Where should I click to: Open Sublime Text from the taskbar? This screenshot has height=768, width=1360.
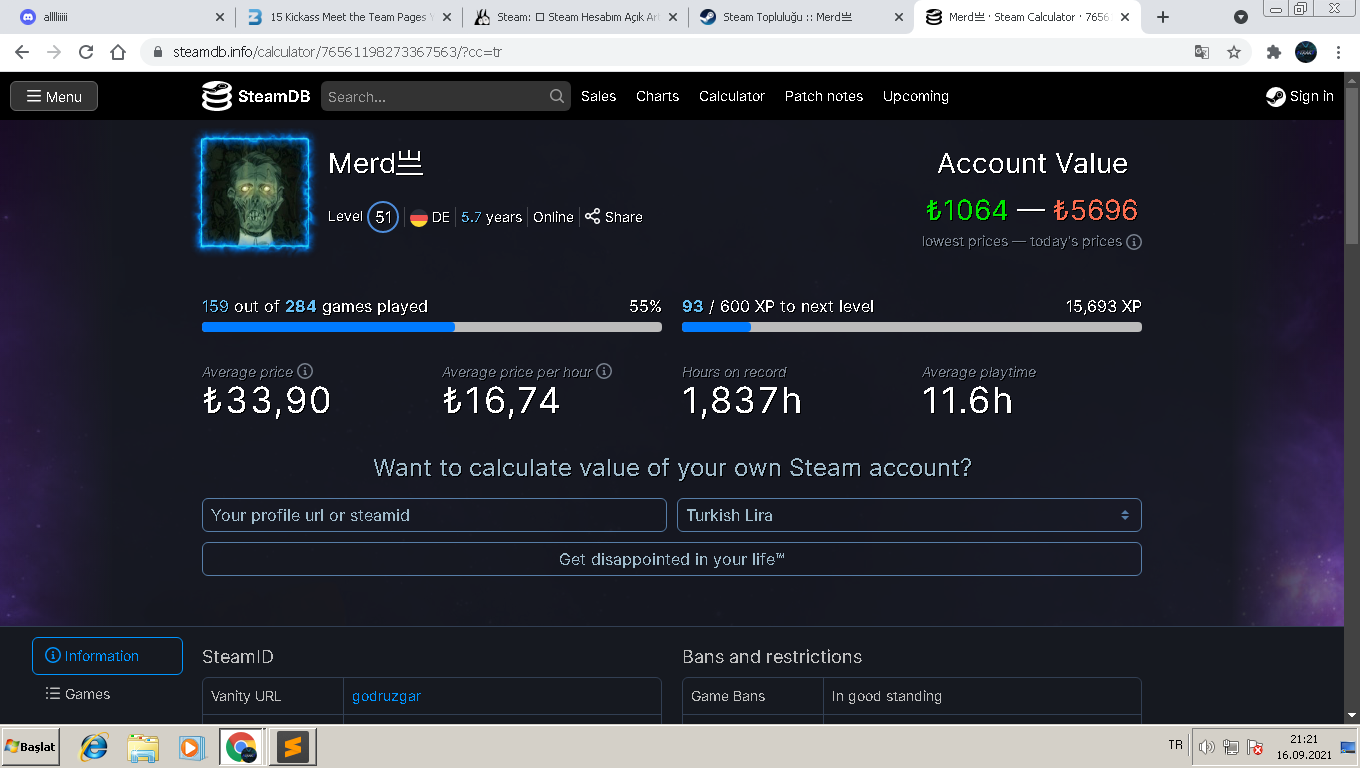pos(292,747)
